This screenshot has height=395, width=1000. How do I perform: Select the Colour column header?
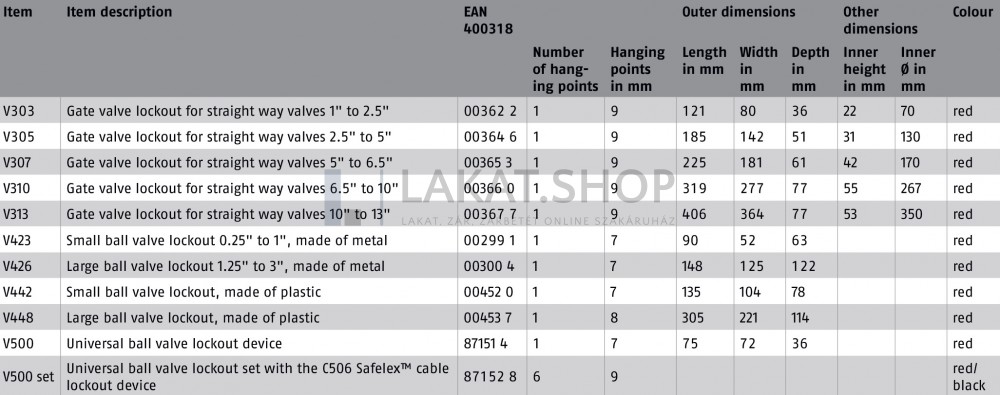tap(973, 12)
